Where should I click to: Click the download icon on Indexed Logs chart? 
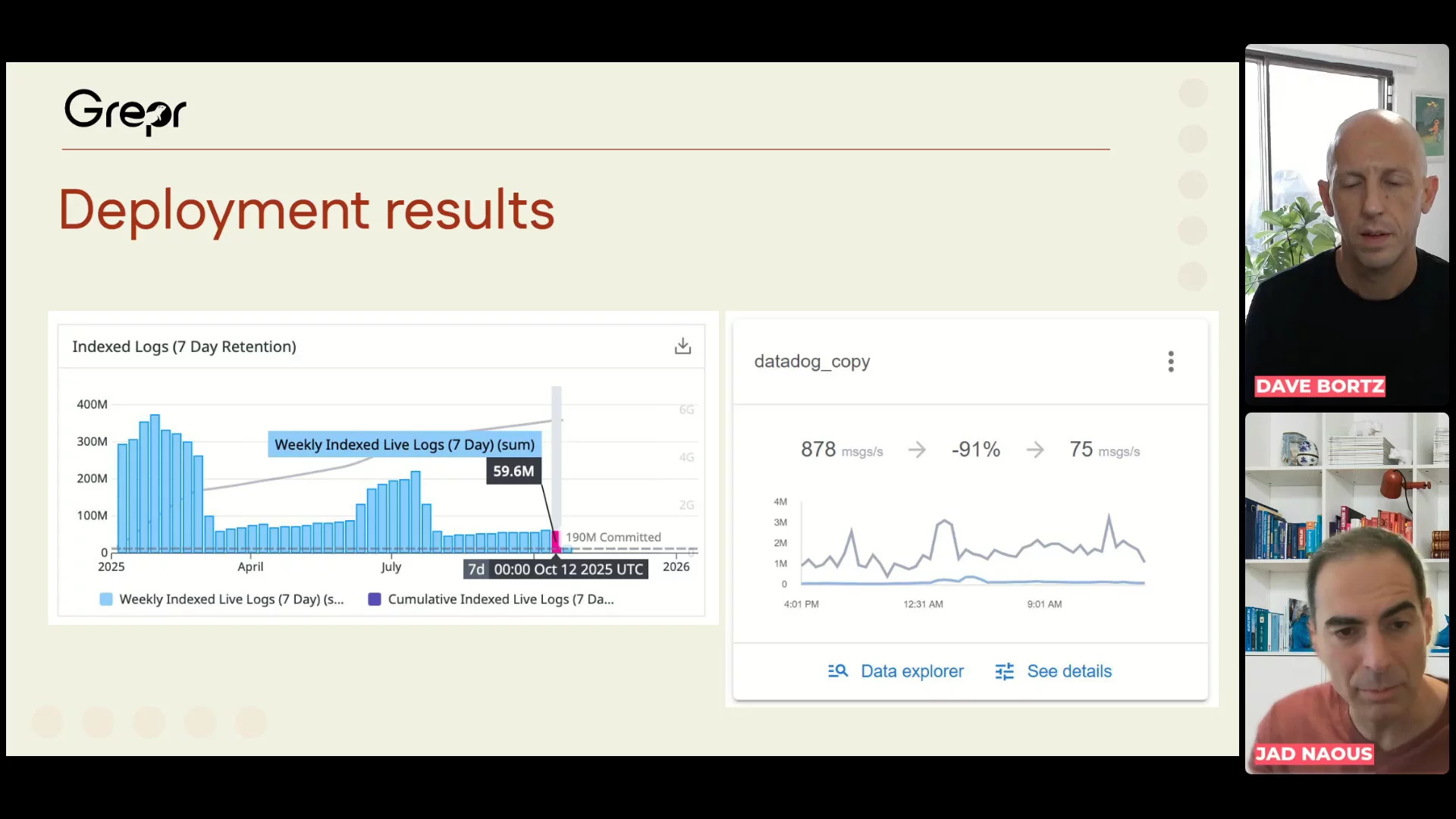(x=682, y=347)
